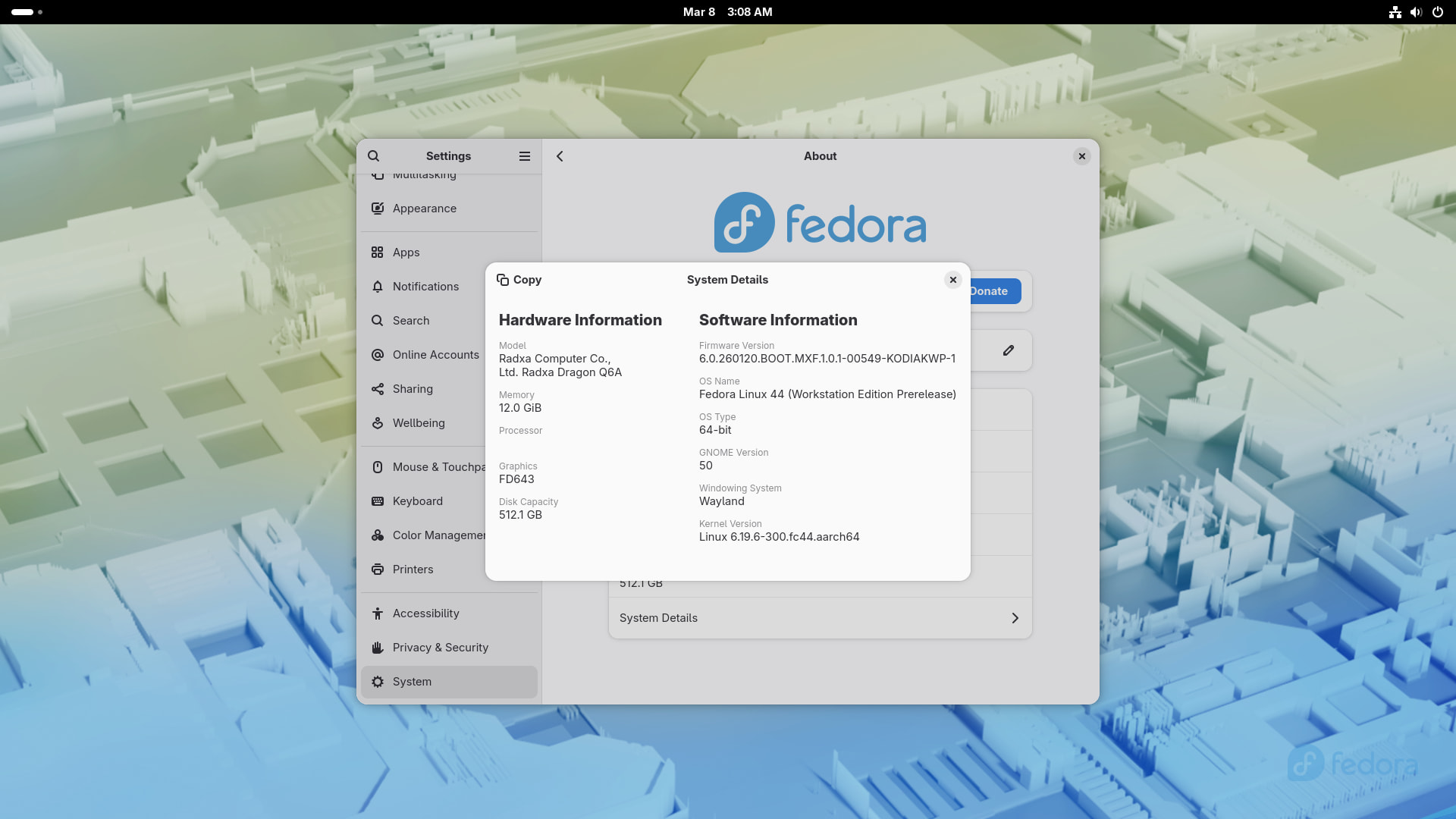1456x819 pixels.
Task: Open Accessibility settings
Action: [x=450, y=613]
